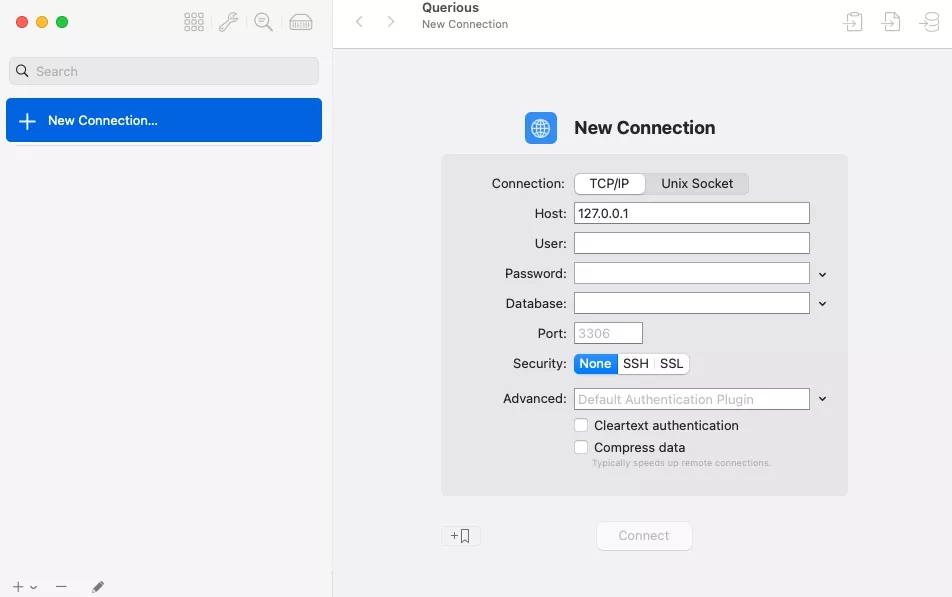Screen dimensions: 952x597
Task: Click the globe New Connection icon
Action: 540,128
